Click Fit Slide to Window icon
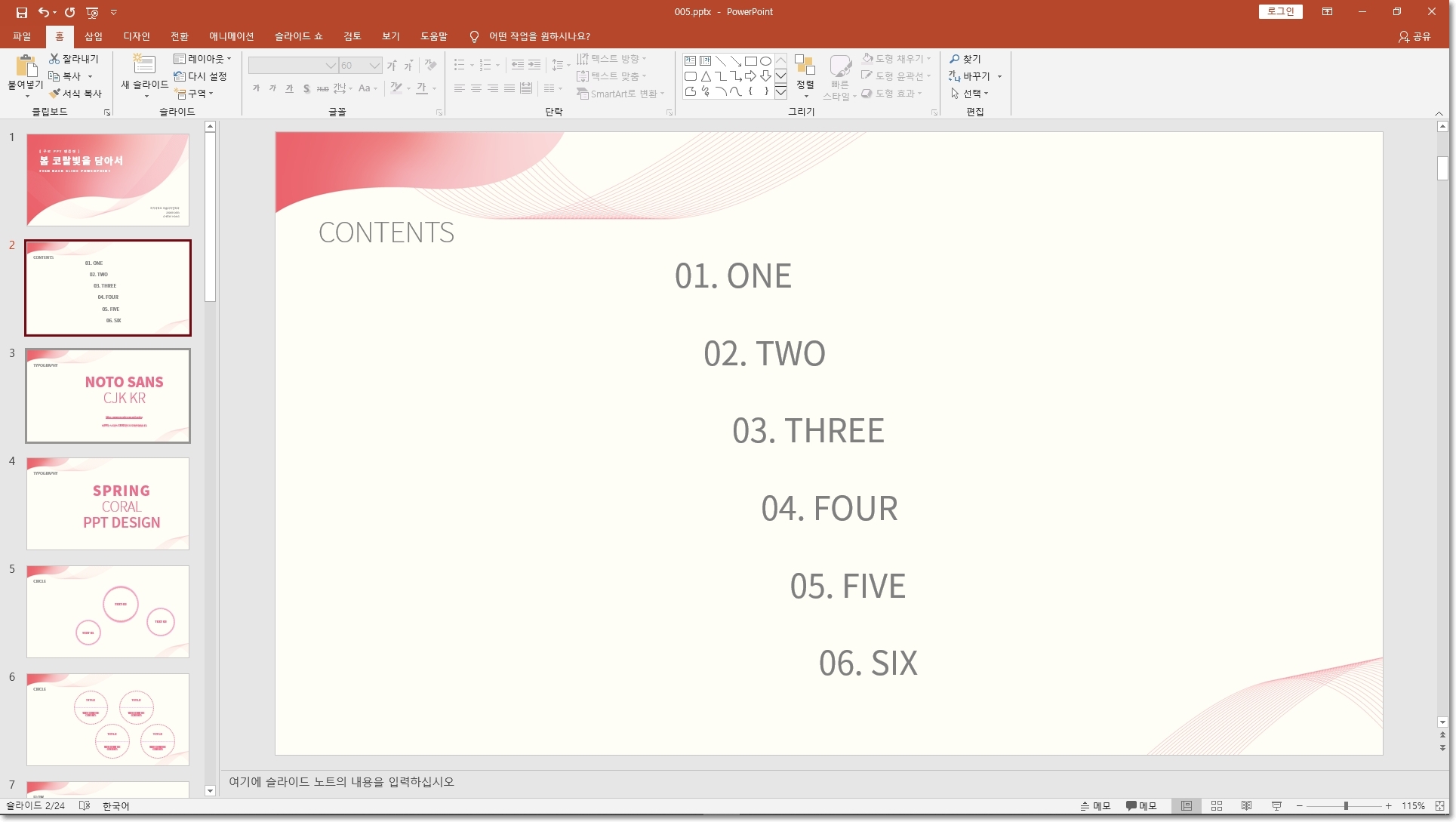 (x=1441, y=806)
